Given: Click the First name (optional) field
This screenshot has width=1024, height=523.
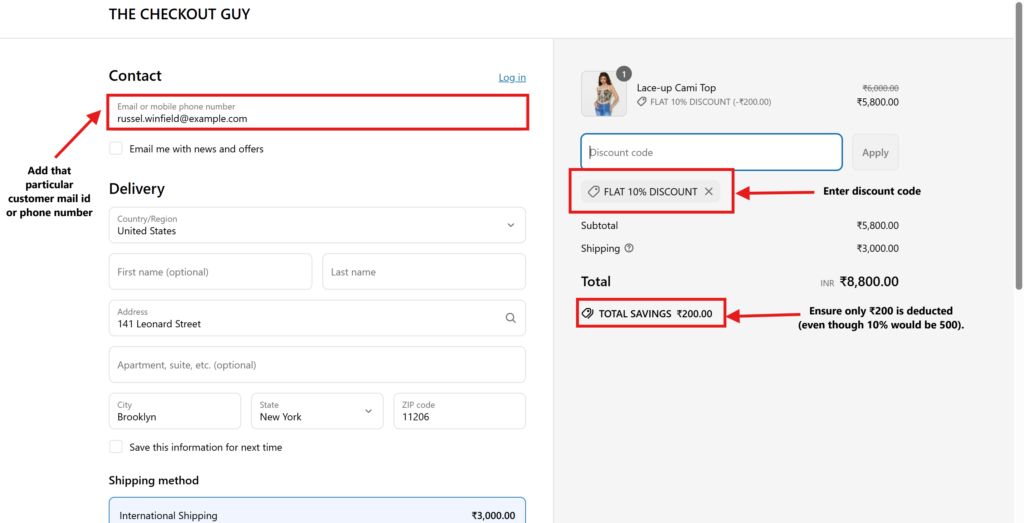Looking at the screenshot, I should (210, 272).
